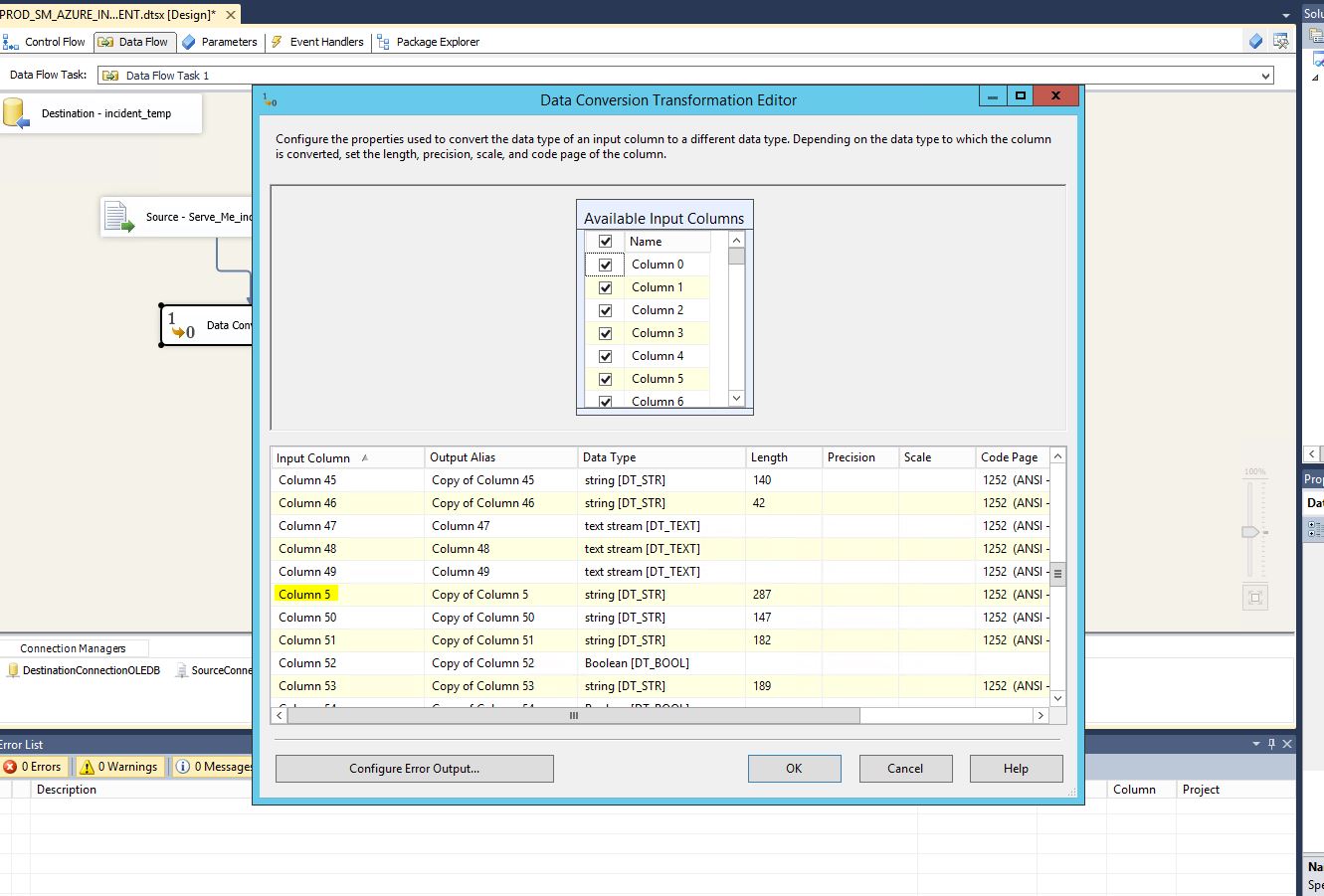
Task: Collapse the Error List panel dropdown arrow
Action: tap(1253, 743)
